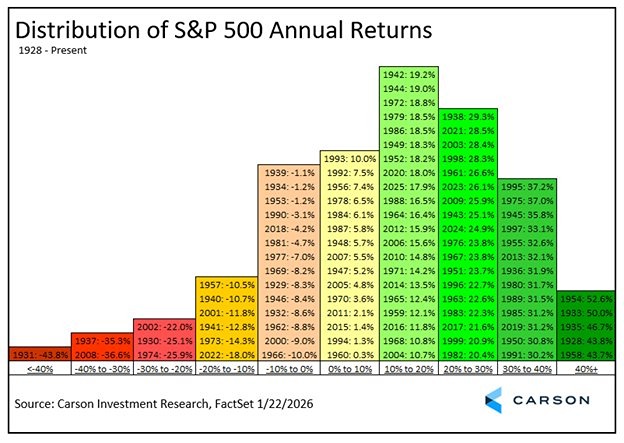
Task: Click the 1993: 10.0% cell
Action: 348,158
